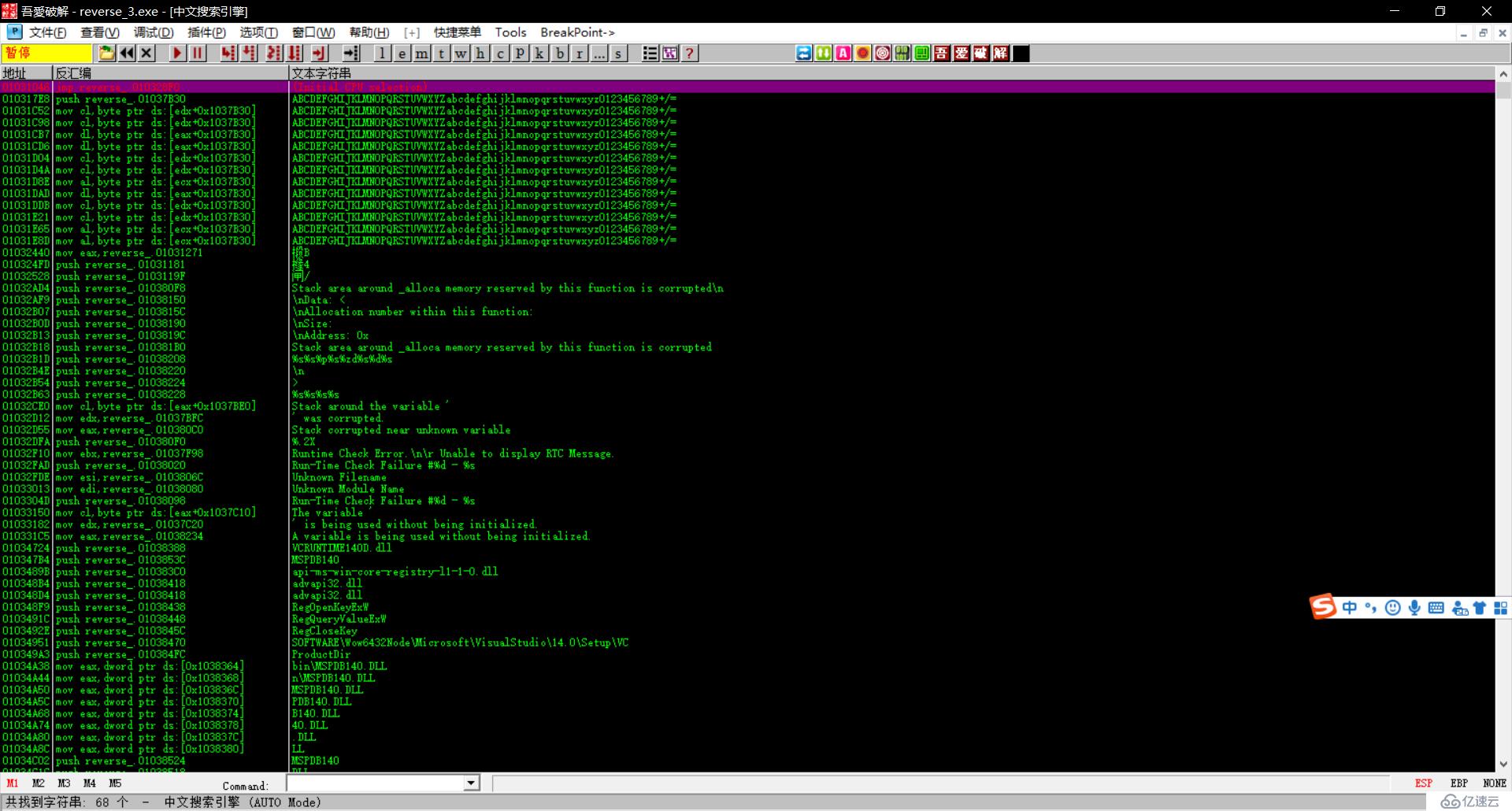
Task: Click the green up-down arrows plugin icon
Action: point(824,53)
